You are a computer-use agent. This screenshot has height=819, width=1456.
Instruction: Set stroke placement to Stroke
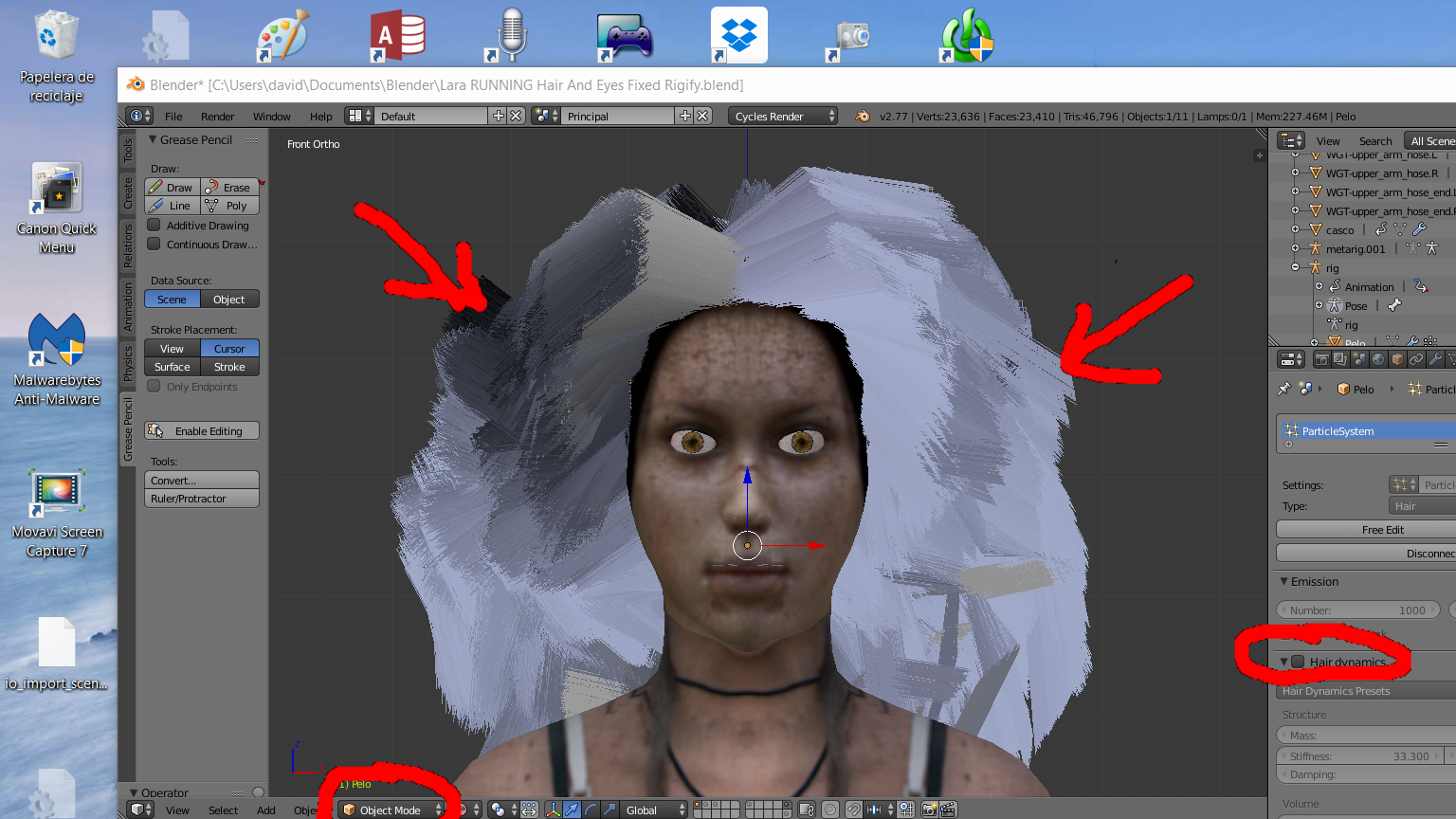tap(229, 367)
